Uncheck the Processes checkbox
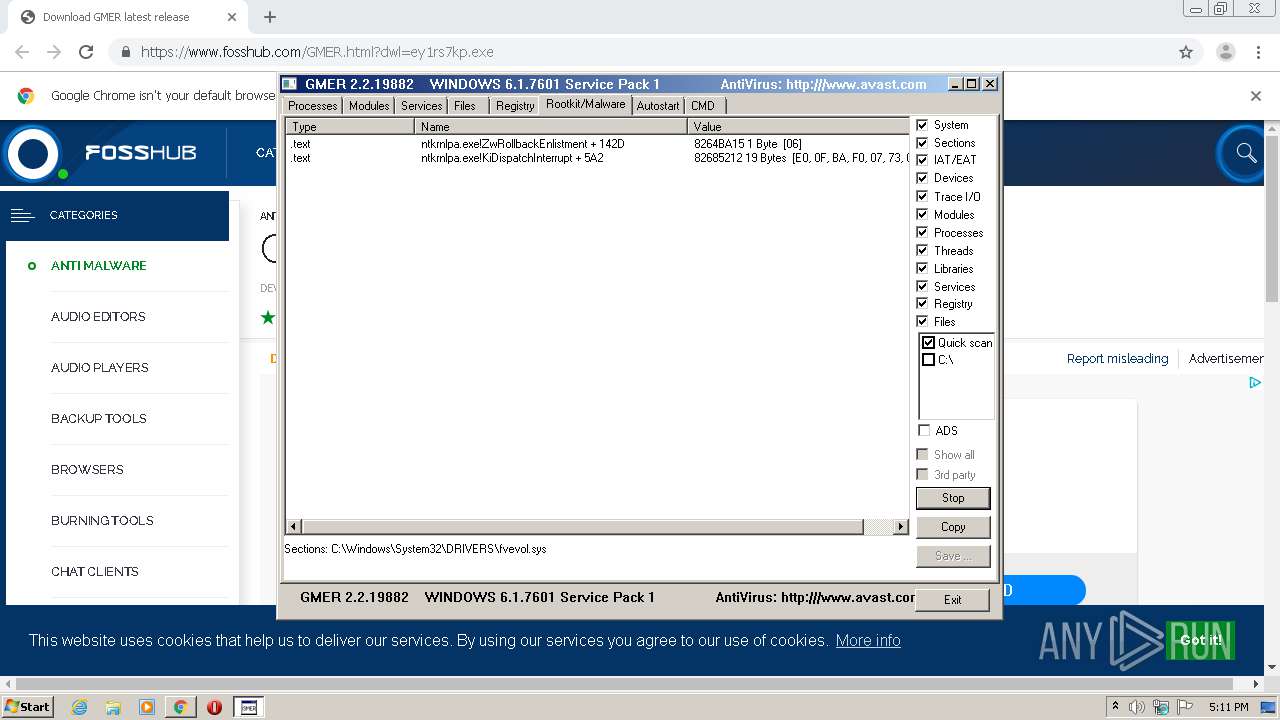Screen dimensions: 1280x720 (x=922, y=233)
